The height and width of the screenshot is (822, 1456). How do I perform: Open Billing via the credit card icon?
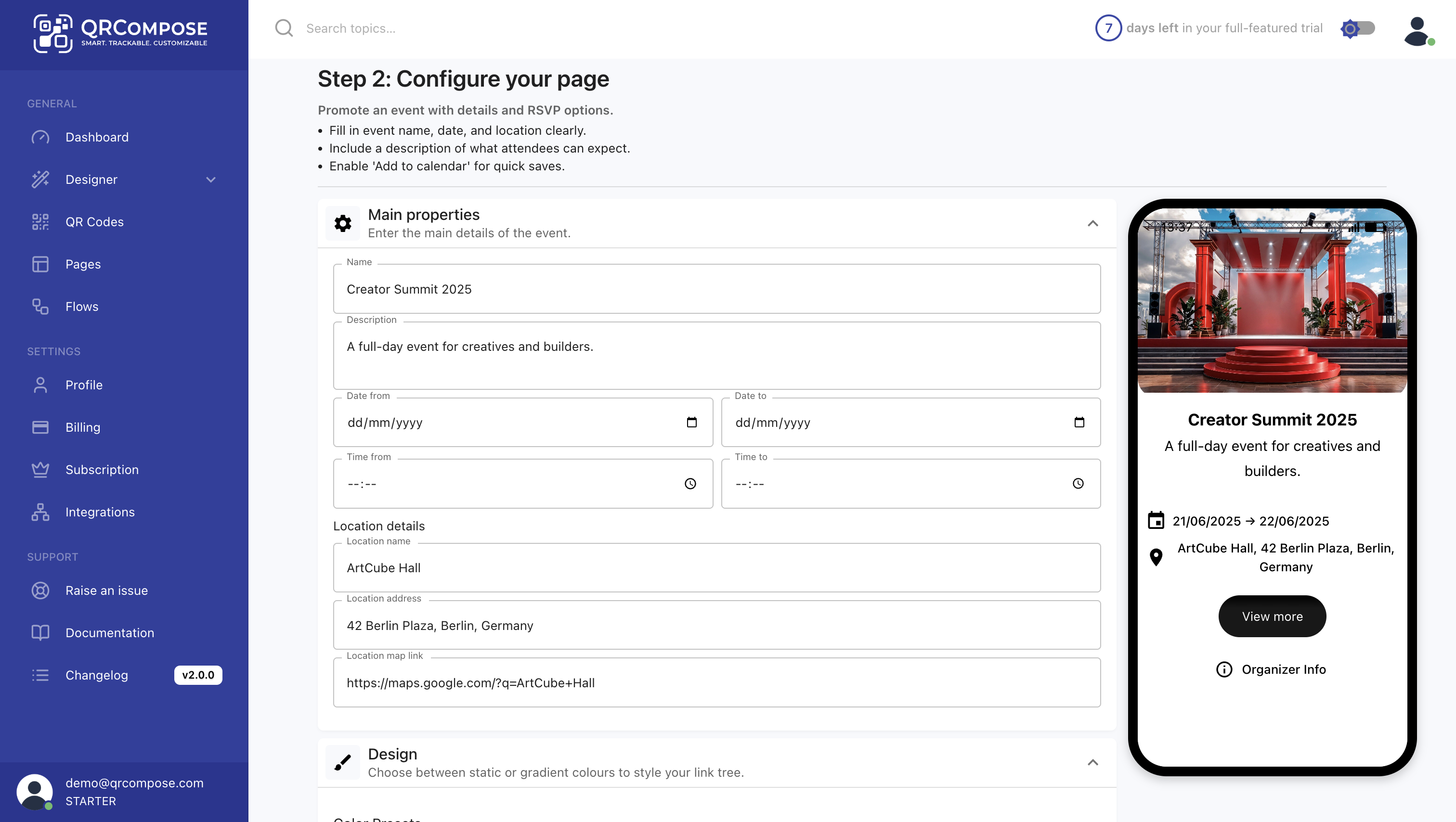[41, 427]
